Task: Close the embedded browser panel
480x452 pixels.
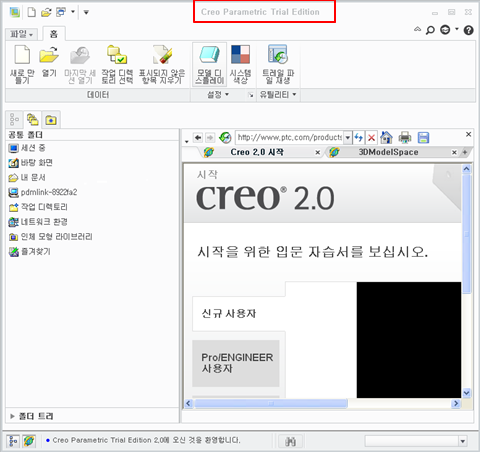Action: coord(468,134)
